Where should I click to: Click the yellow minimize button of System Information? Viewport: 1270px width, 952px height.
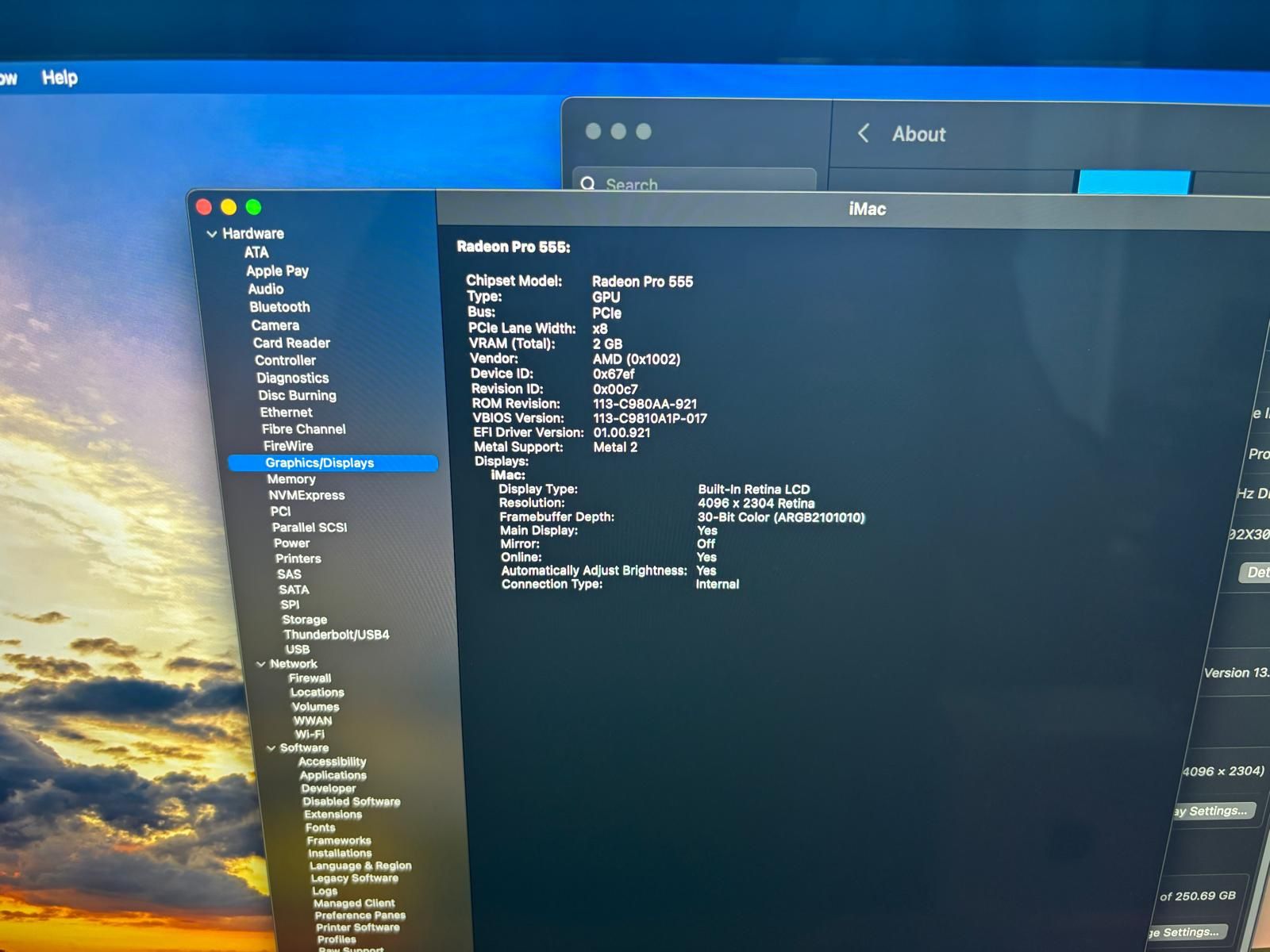coord(229,207)
